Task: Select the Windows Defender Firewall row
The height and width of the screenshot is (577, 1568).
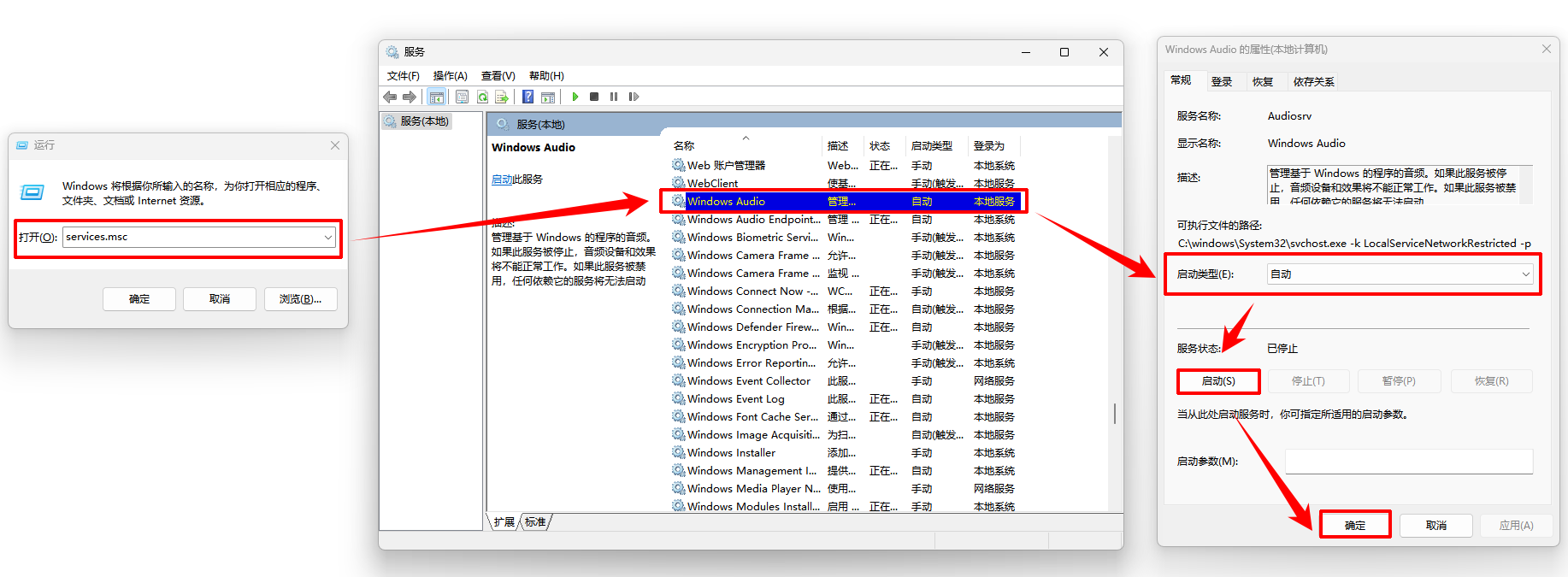Action: [x=846, y=327]
